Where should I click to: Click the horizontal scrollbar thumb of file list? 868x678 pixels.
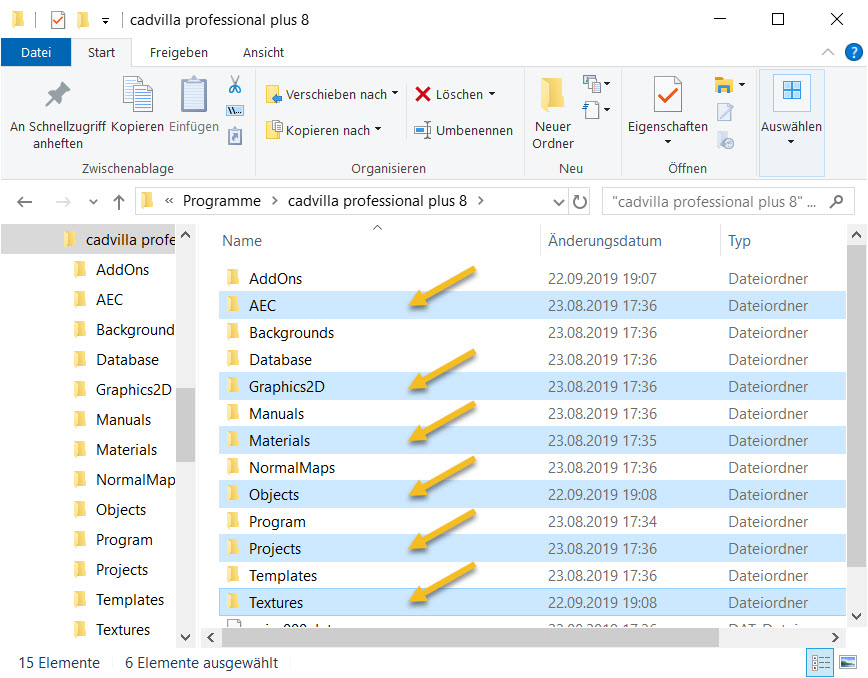click(470, 638)
